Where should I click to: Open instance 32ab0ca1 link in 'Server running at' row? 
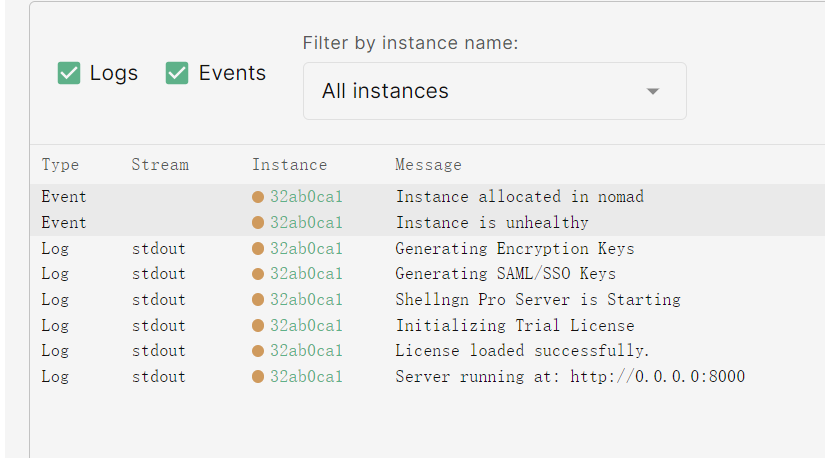[x=306, y=377]
